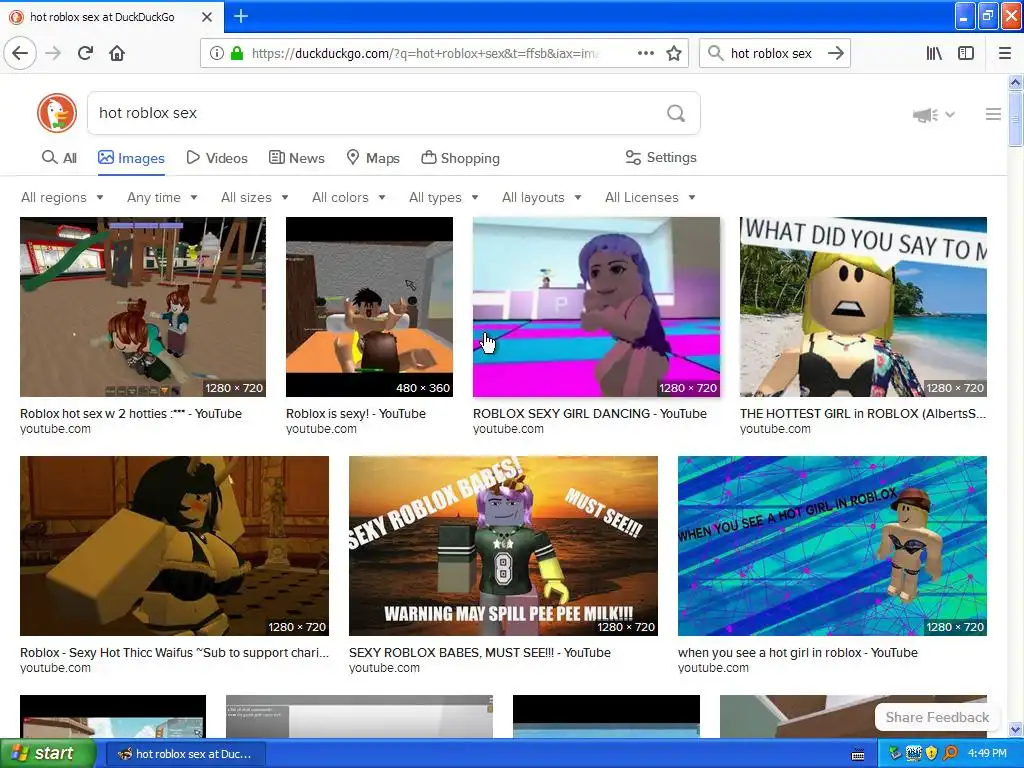Image resolution: width=1024 pixels, height=768 pixels.
Task: Select the Images tab
Action: pos(131,158)
